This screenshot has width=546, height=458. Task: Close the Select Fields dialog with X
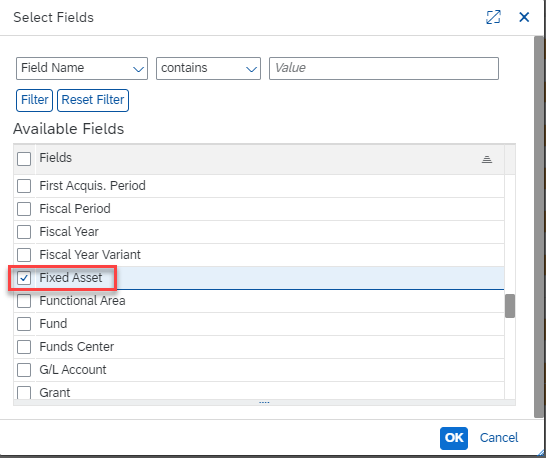click(524, 17)
